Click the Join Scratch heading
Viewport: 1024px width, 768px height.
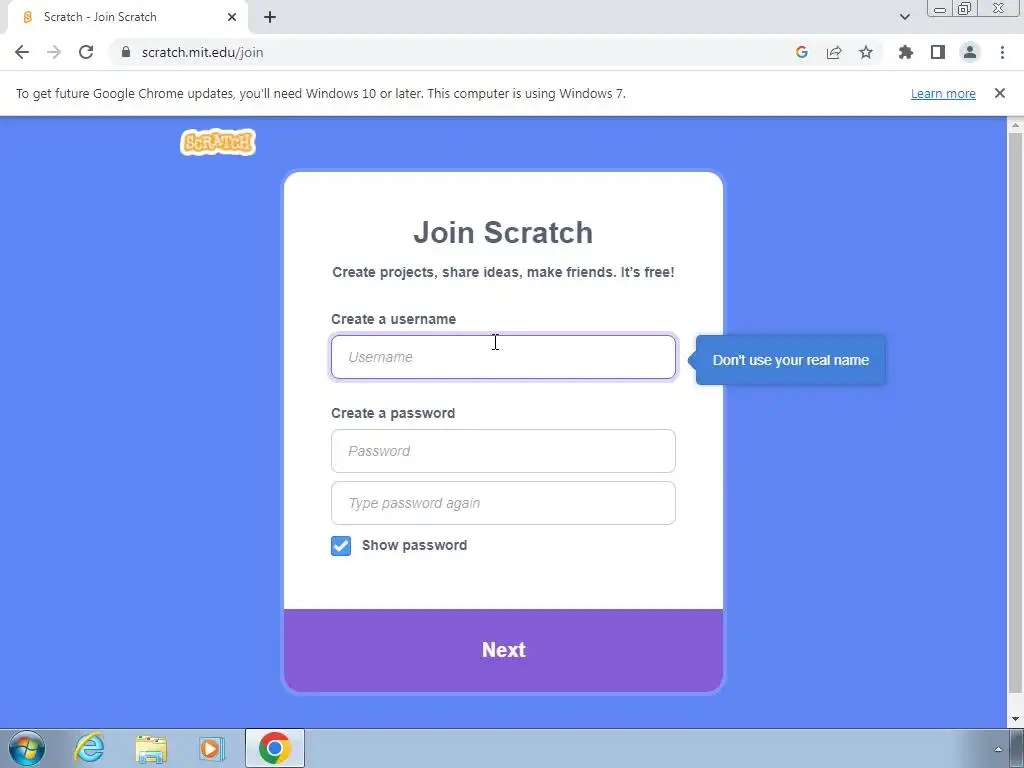[x=503, y=232]
